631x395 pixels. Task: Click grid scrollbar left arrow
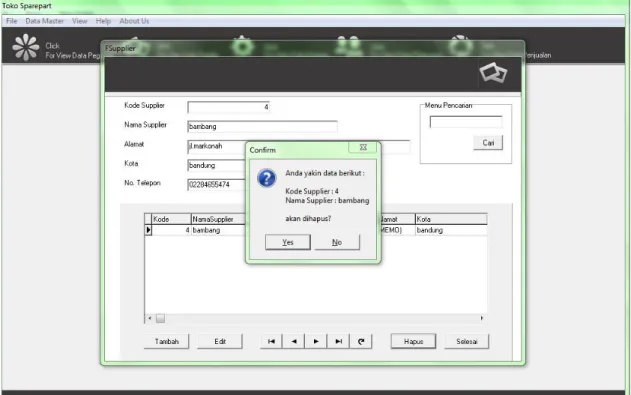point(150,319)
